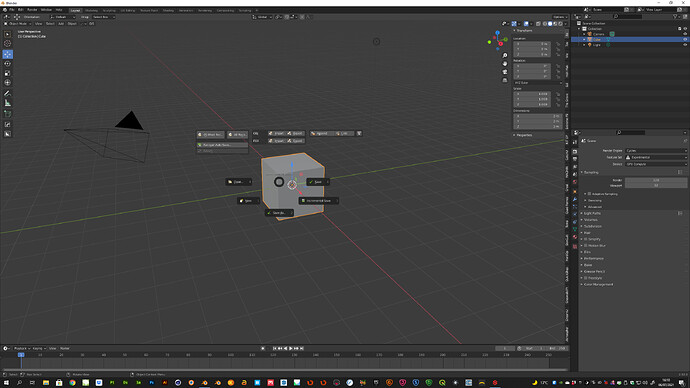The width and height of the screenshot is (690, 388).
Task: Click the Render samples value field
Action: (x=656, y=180)
